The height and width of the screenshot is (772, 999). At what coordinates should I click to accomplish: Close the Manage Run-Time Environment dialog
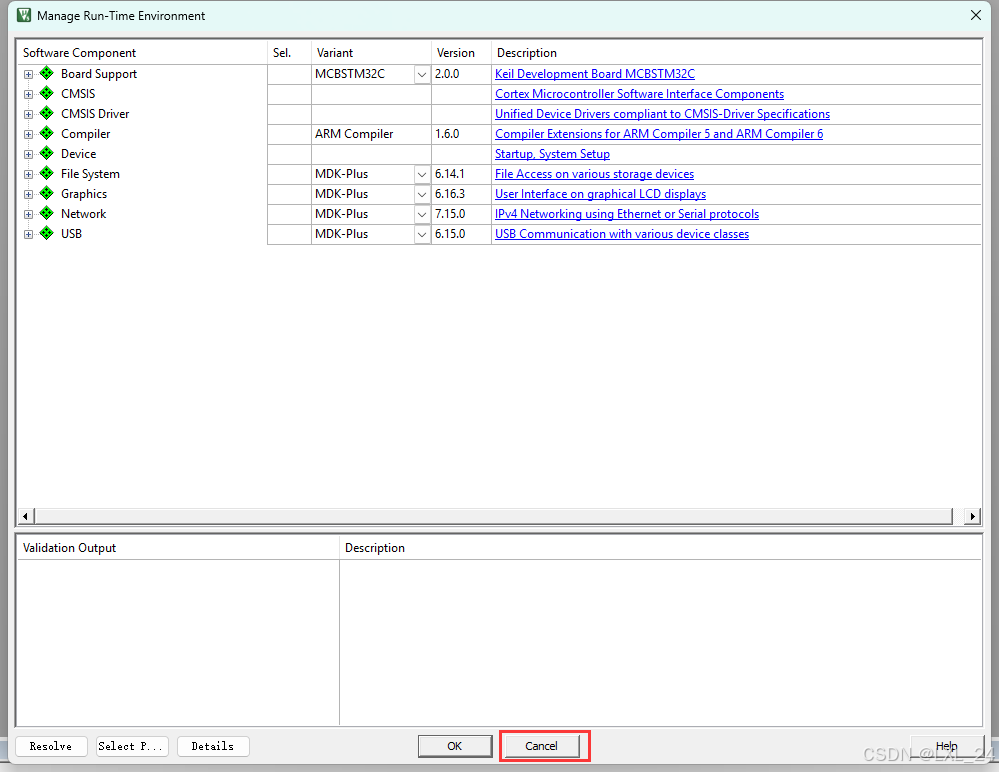point(975,15)
